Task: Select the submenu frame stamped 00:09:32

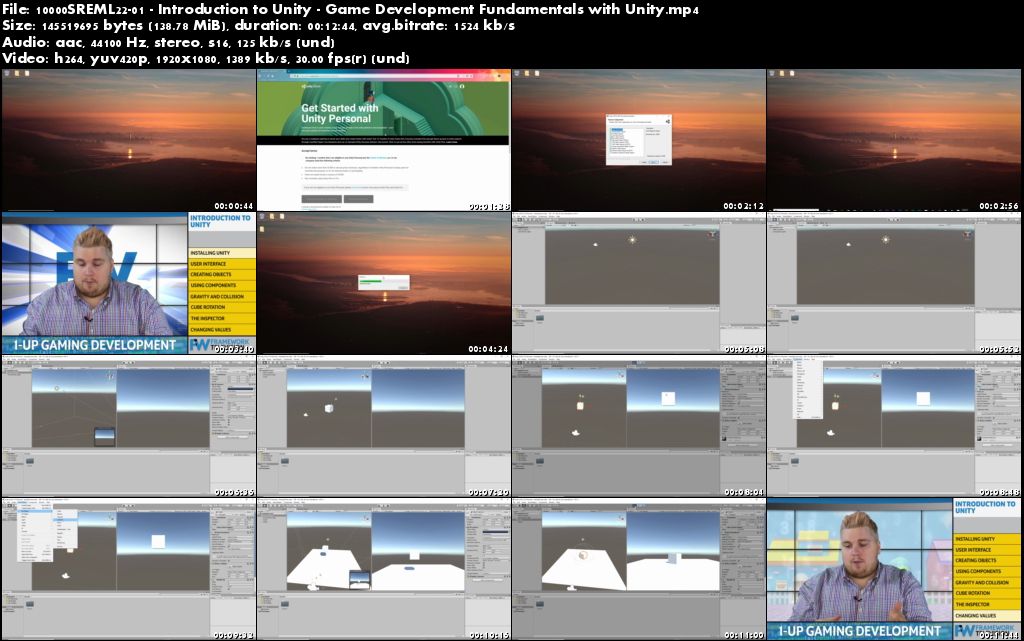Action: click(129, 569)
